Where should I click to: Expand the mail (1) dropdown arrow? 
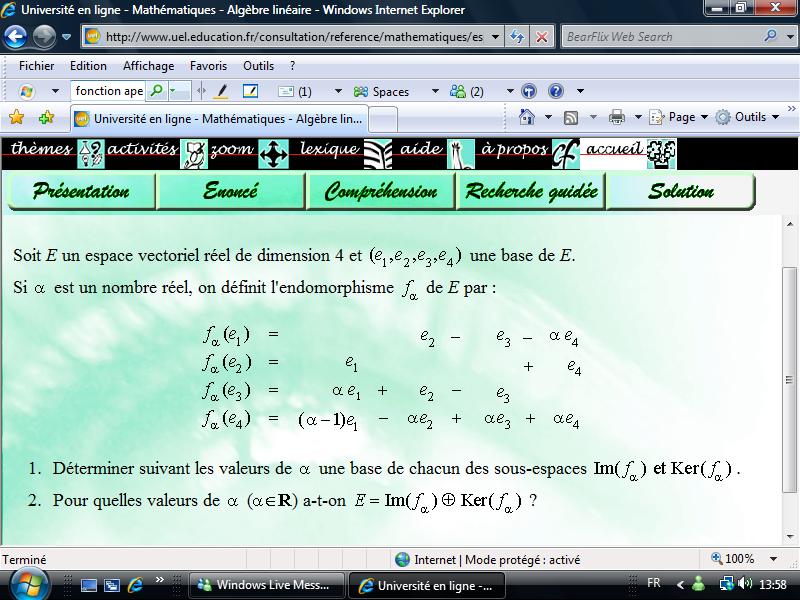click(x=338, y=91)
